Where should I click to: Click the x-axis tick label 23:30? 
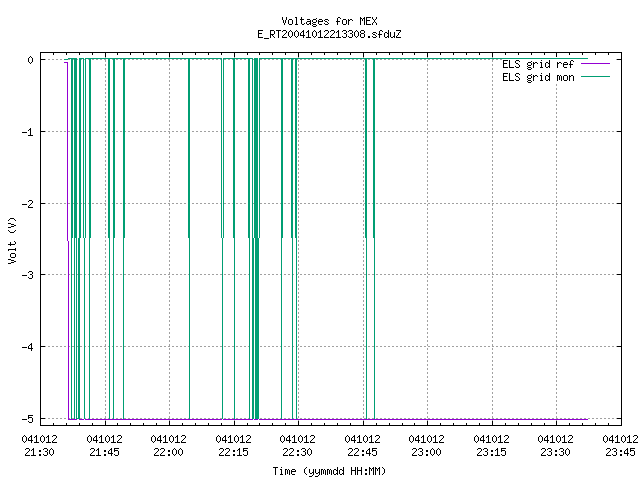pyautogui.click(x=555, y=452)
